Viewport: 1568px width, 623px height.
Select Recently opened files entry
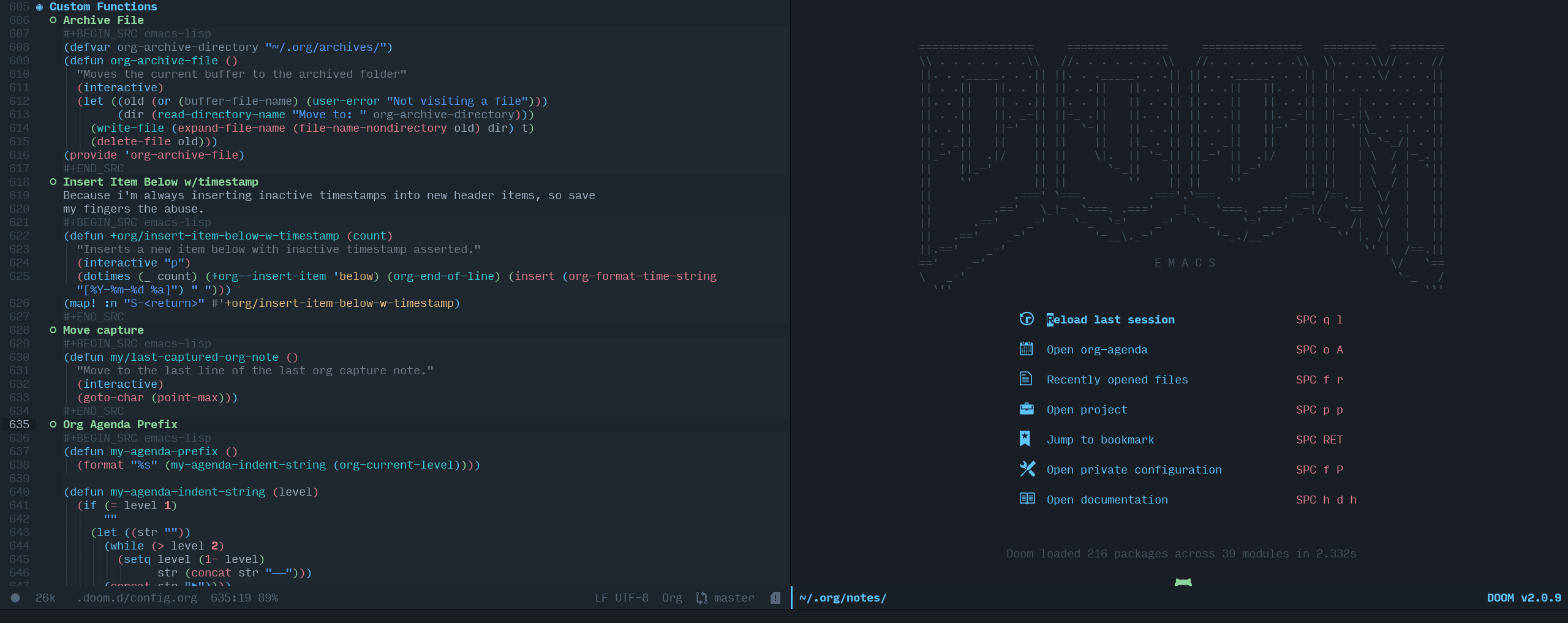(x=1117, y=380)
